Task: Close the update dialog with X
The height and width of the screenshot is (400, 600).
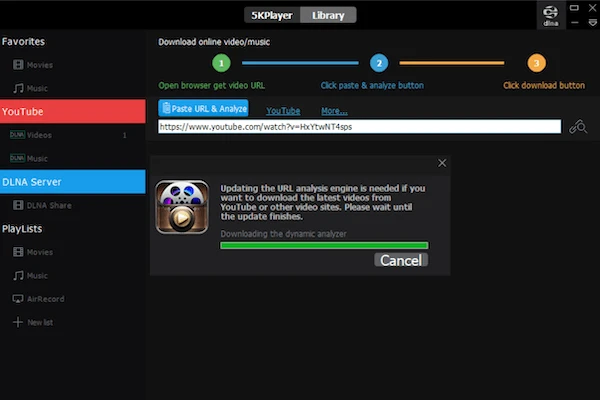Action: pyautogui.click(x=442, y=163)
